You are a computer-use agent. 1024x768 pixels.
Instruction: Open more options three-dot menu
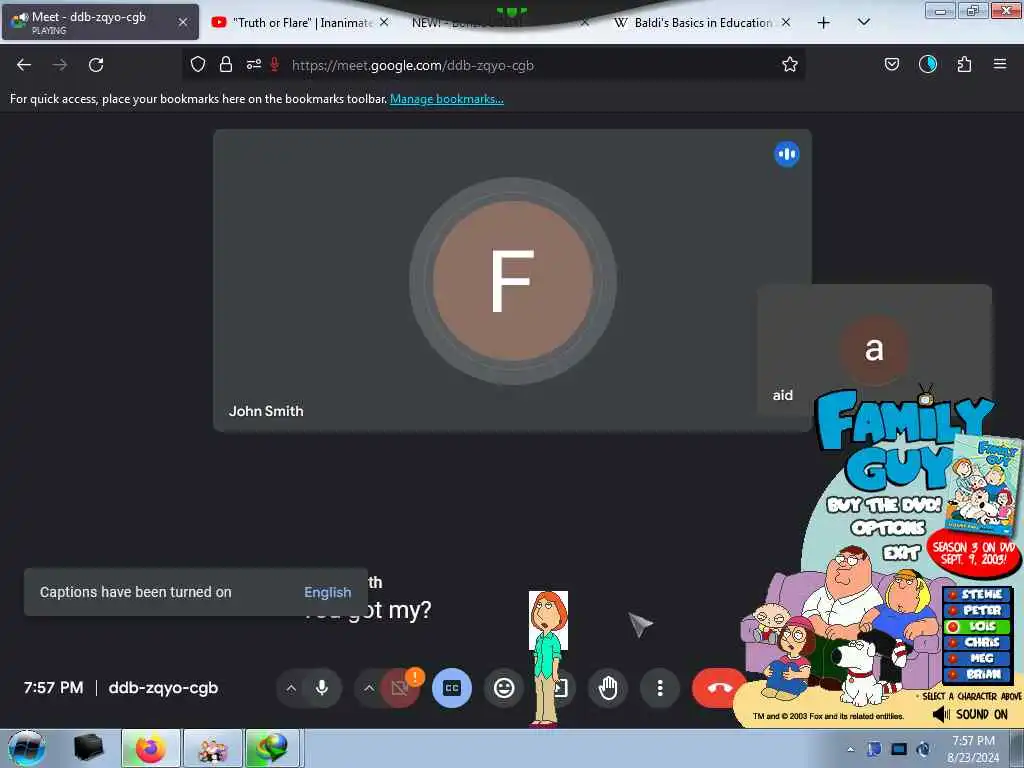pos(660,688)
